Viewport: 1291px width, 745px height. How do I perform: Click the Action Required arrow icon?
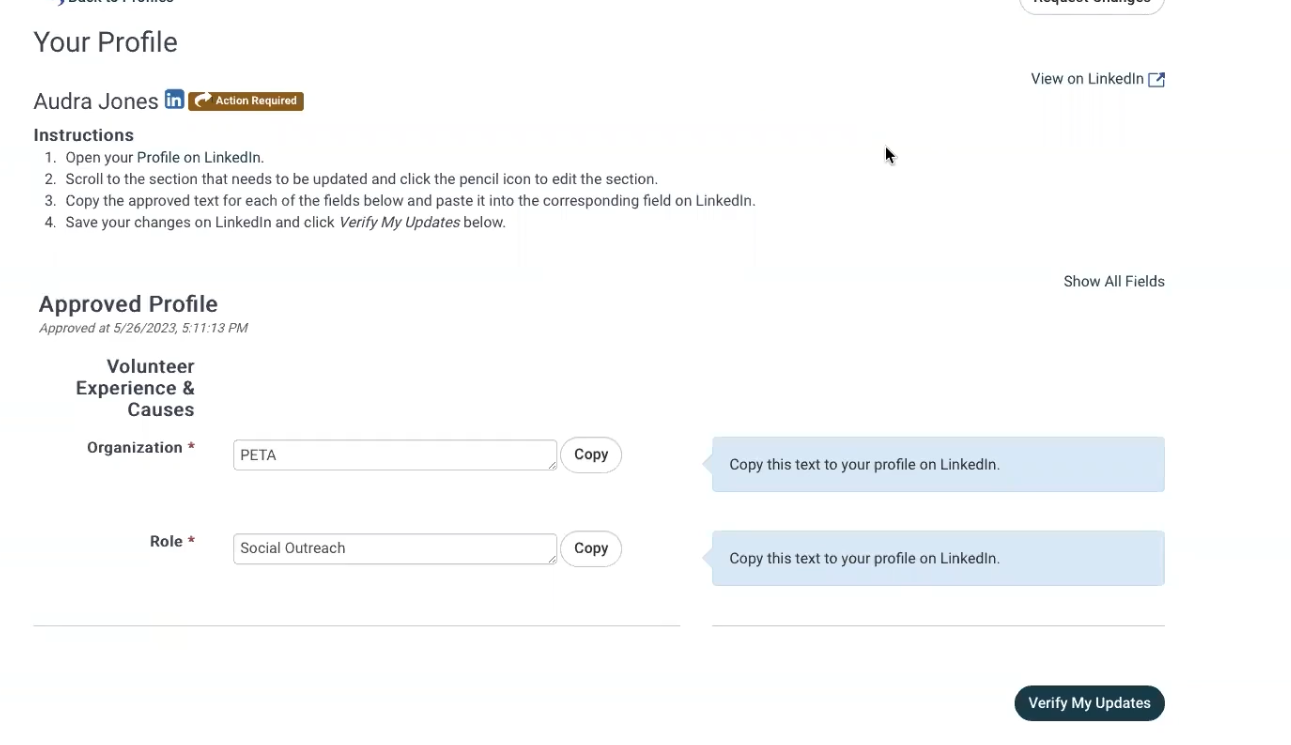pos(202,101)
